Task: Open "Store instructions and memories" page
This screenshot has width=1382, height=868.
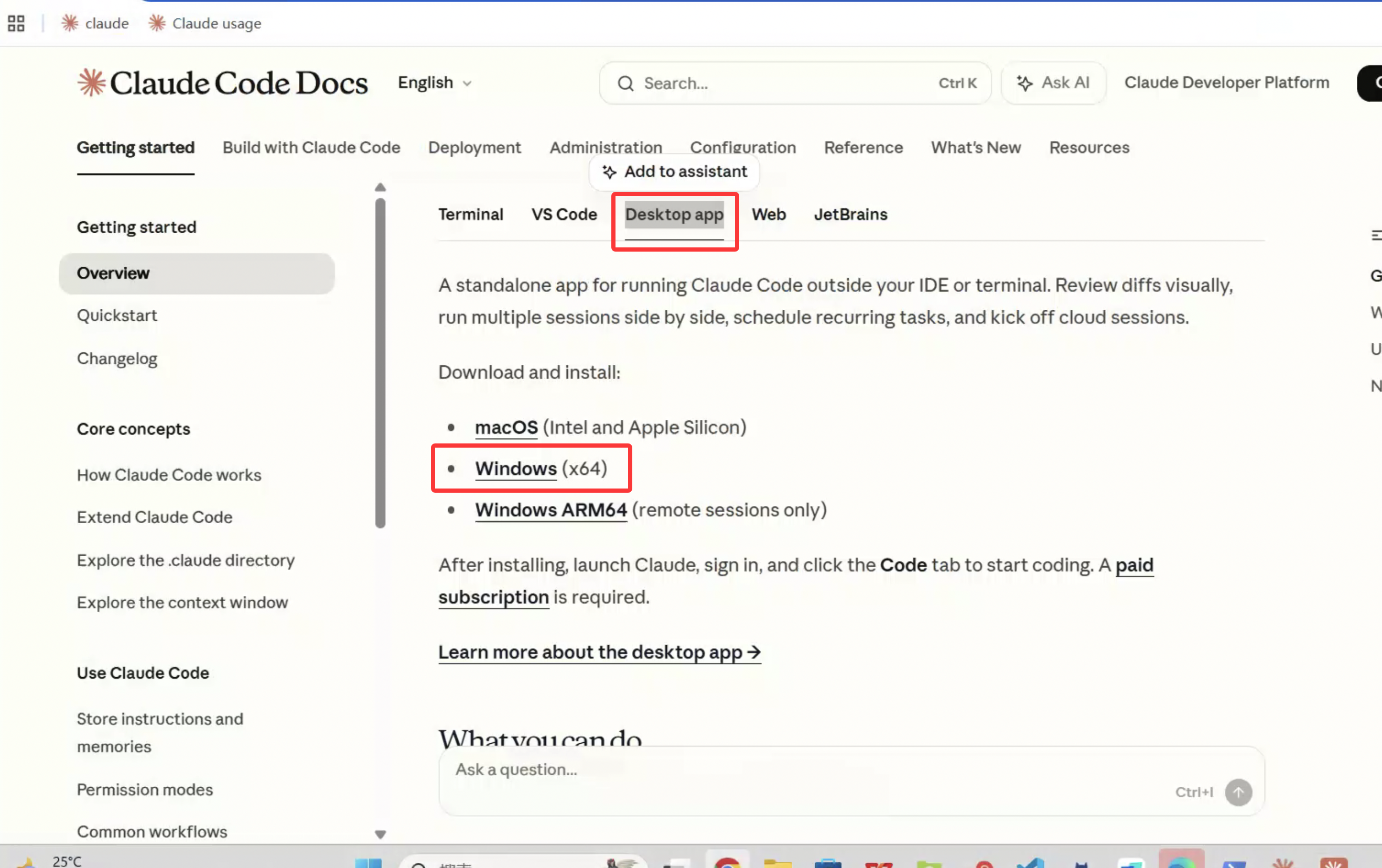Action: (159, 733)
